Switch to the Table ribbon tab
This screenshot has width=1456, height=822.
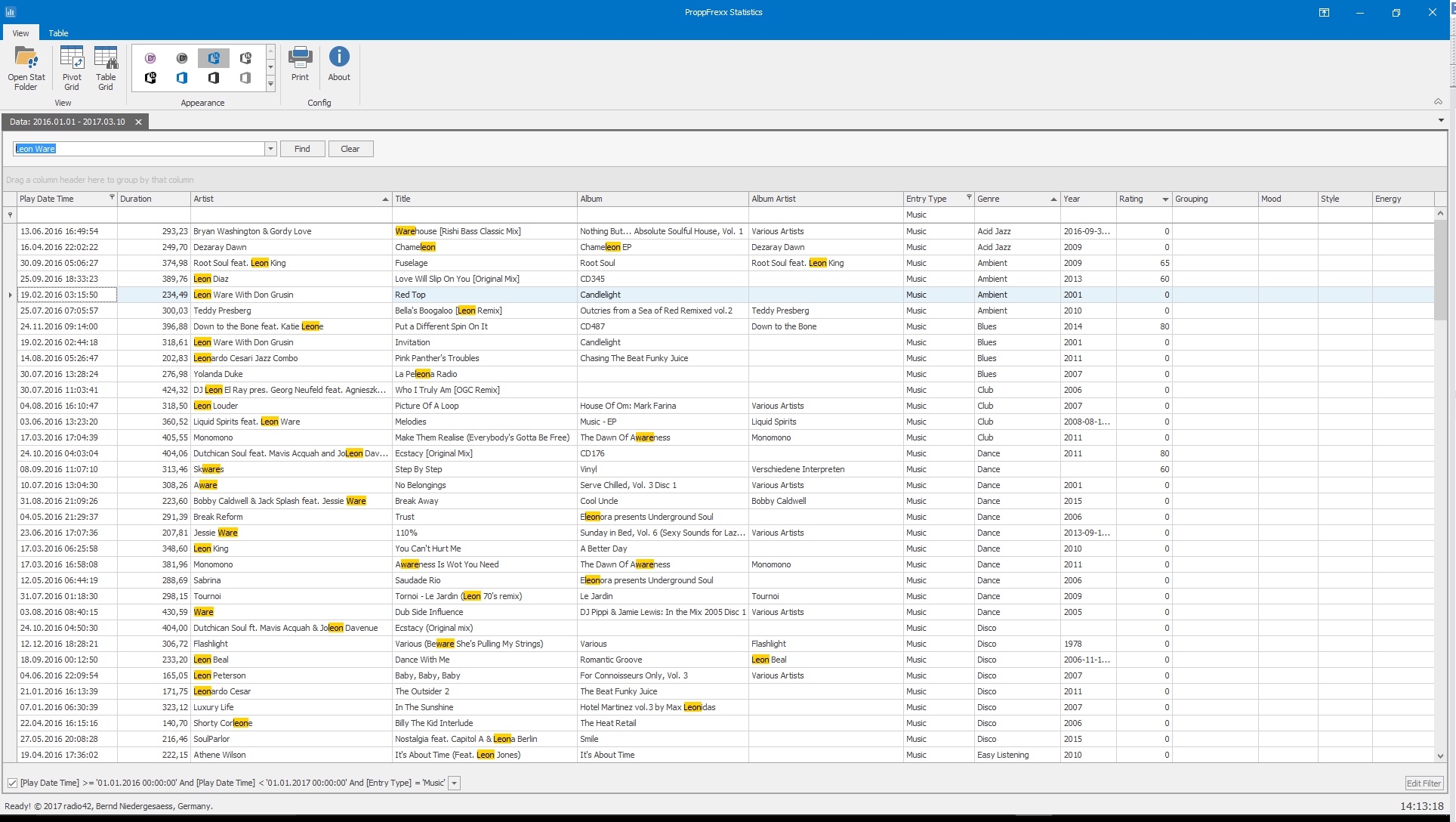[x=58, y=33]
